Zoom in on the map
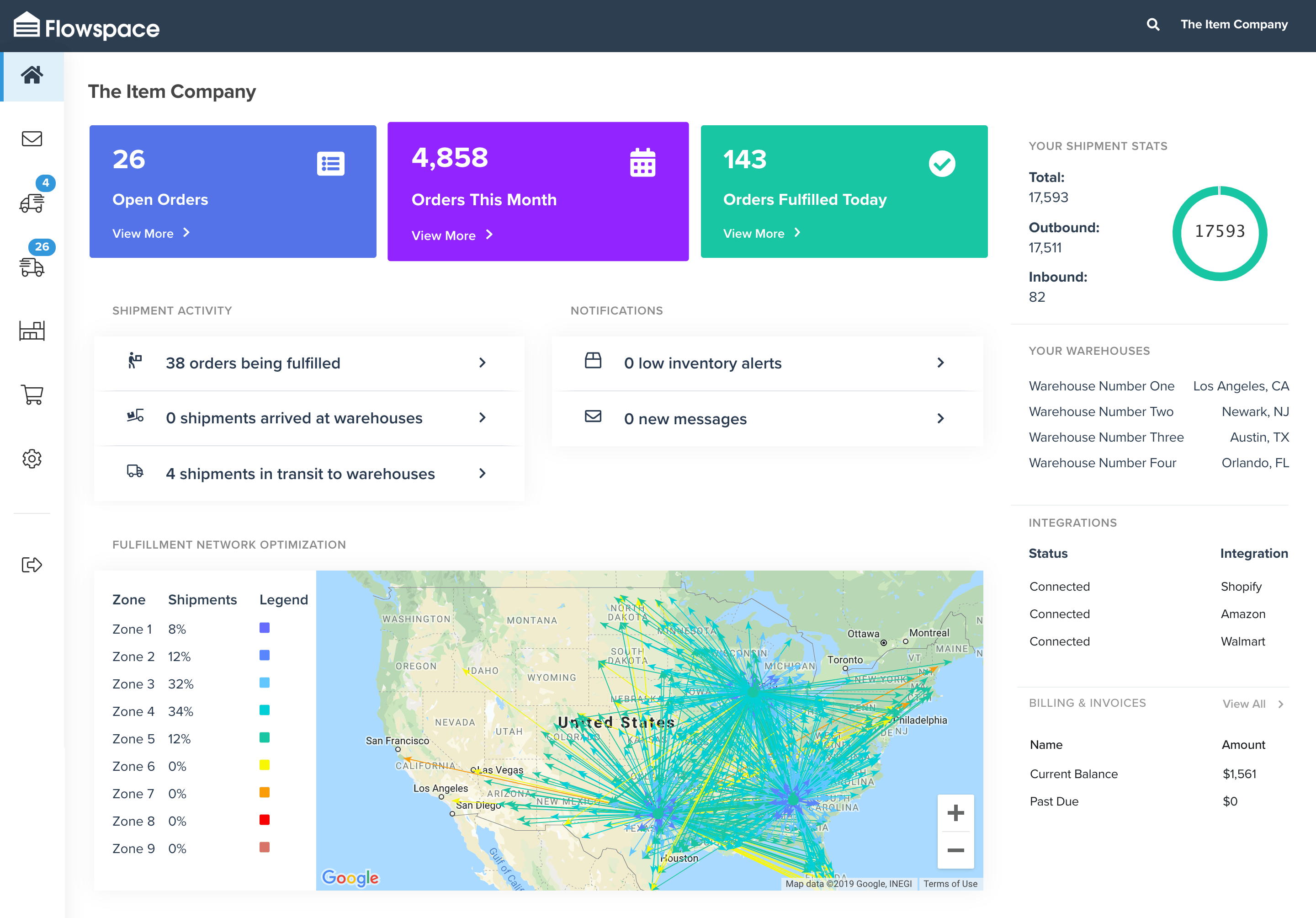The image size is (1316, 918). point(955,813)
